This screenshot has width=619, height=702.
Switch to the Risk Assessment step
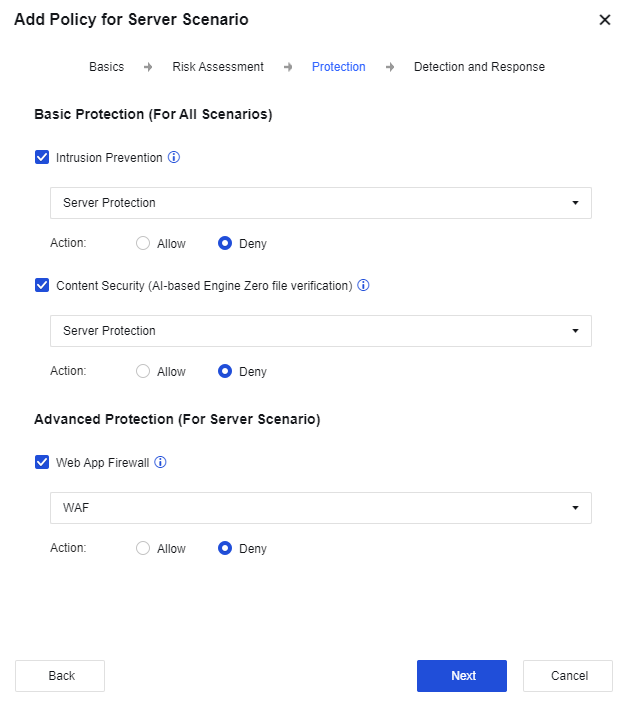point(218,67)
